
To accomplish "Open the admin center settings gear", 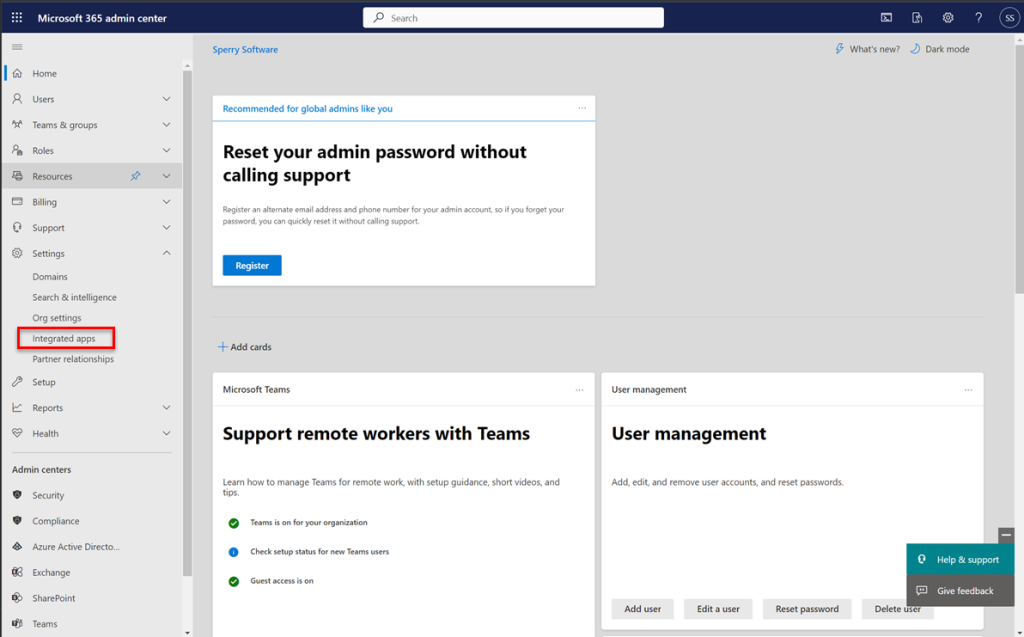I will 948,17.
